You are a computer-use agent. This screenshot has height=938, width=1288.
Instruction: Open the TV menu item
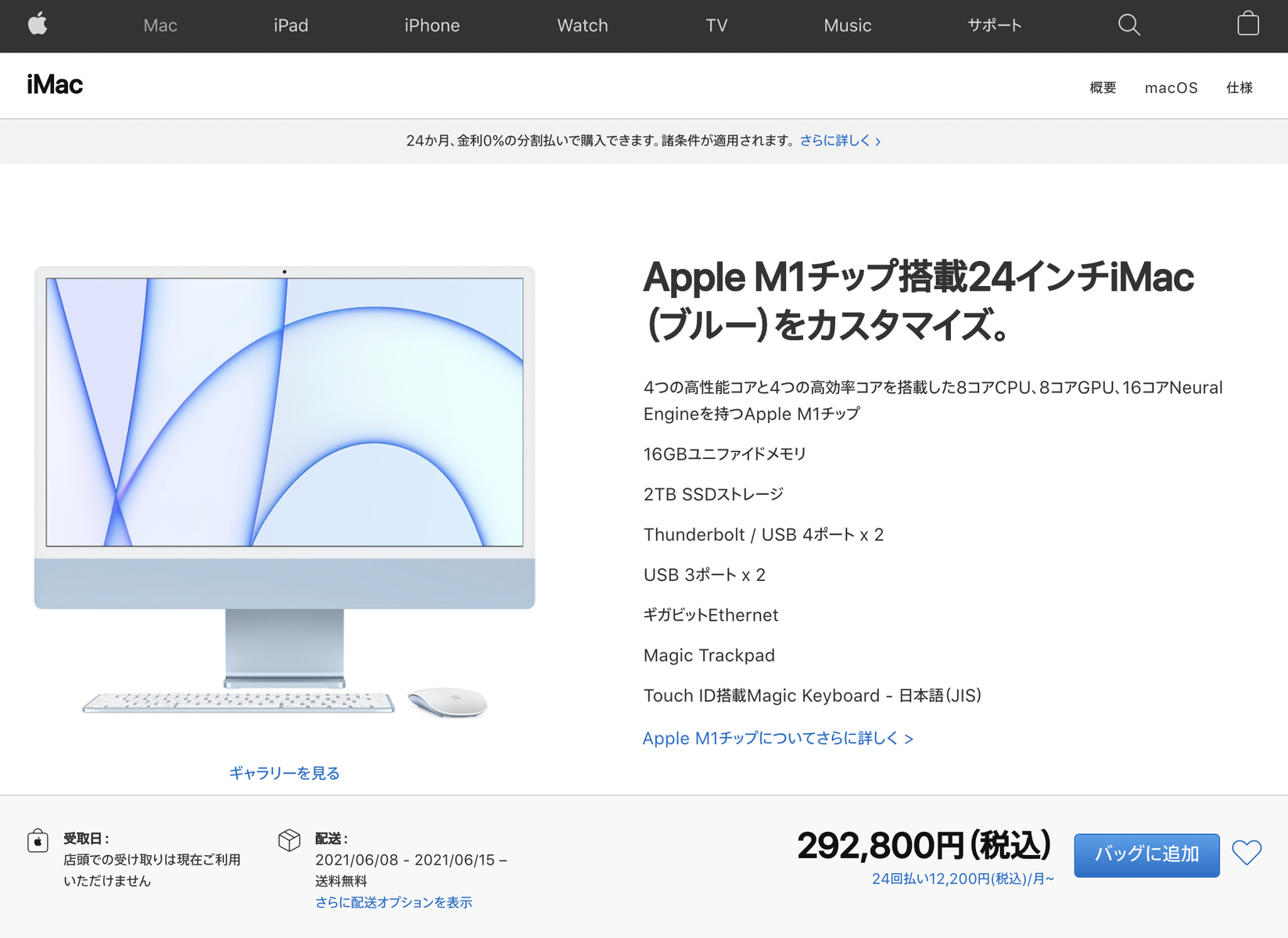click(716, 26)
